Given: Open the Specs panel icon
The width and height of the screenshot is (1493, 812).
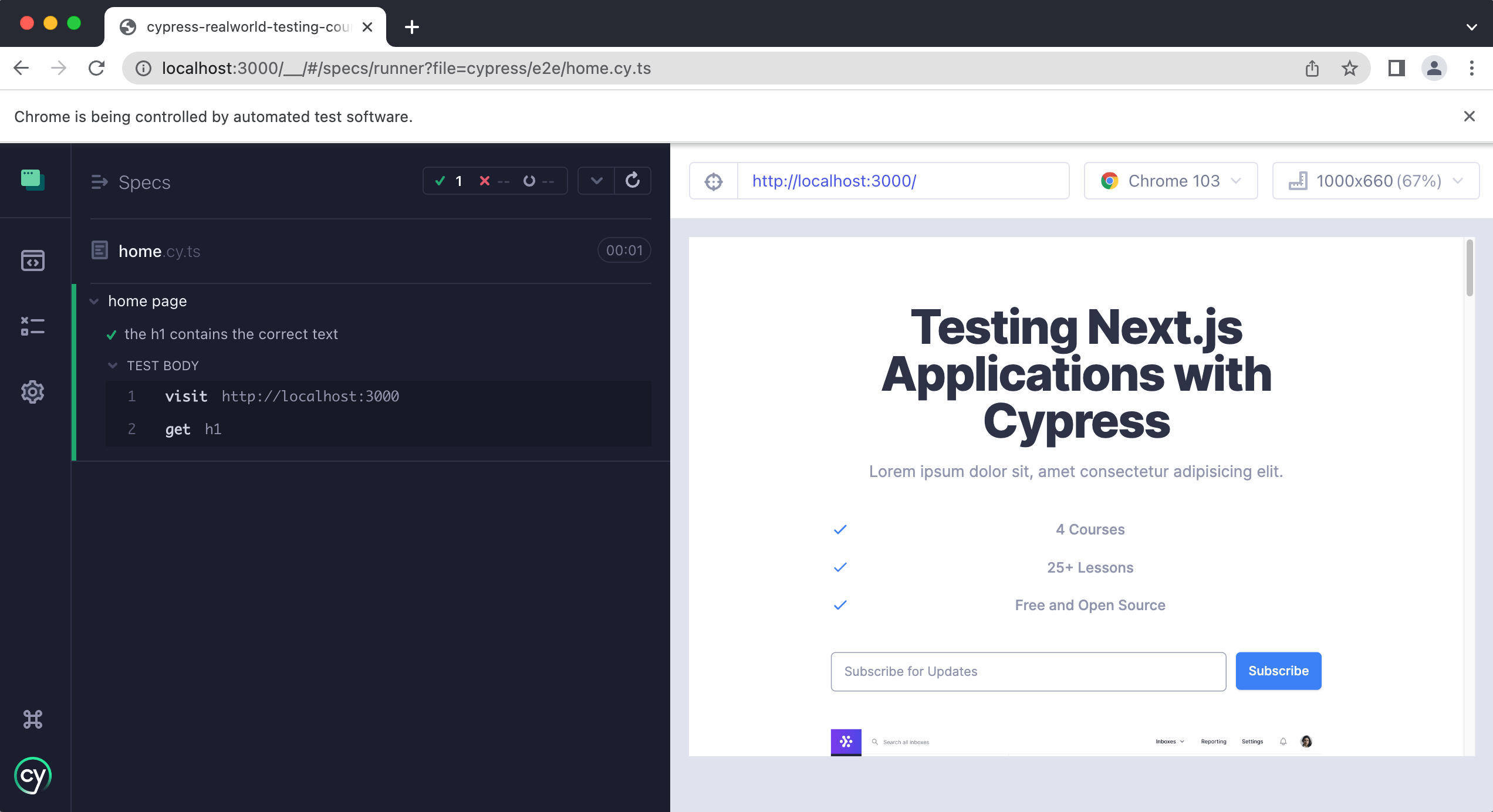Looking at the screenshot, I should 34,180.
